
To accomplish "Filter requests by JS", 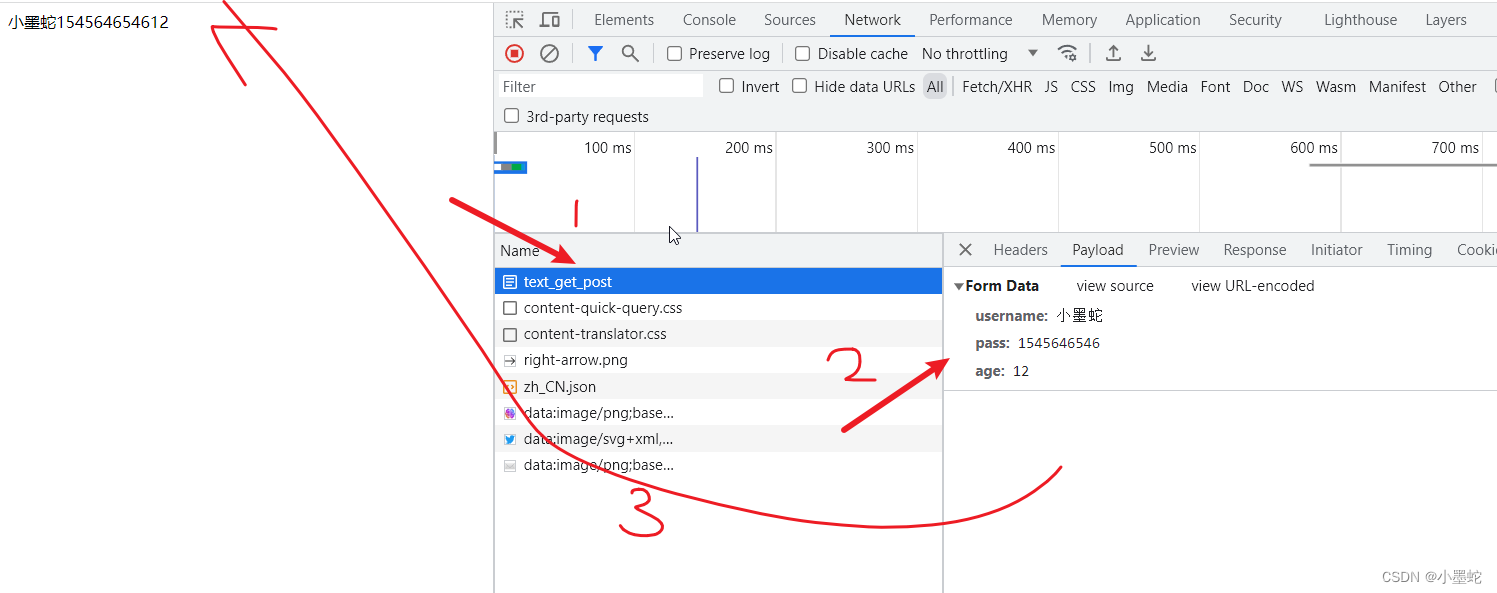I will [x=1051, y=87].
